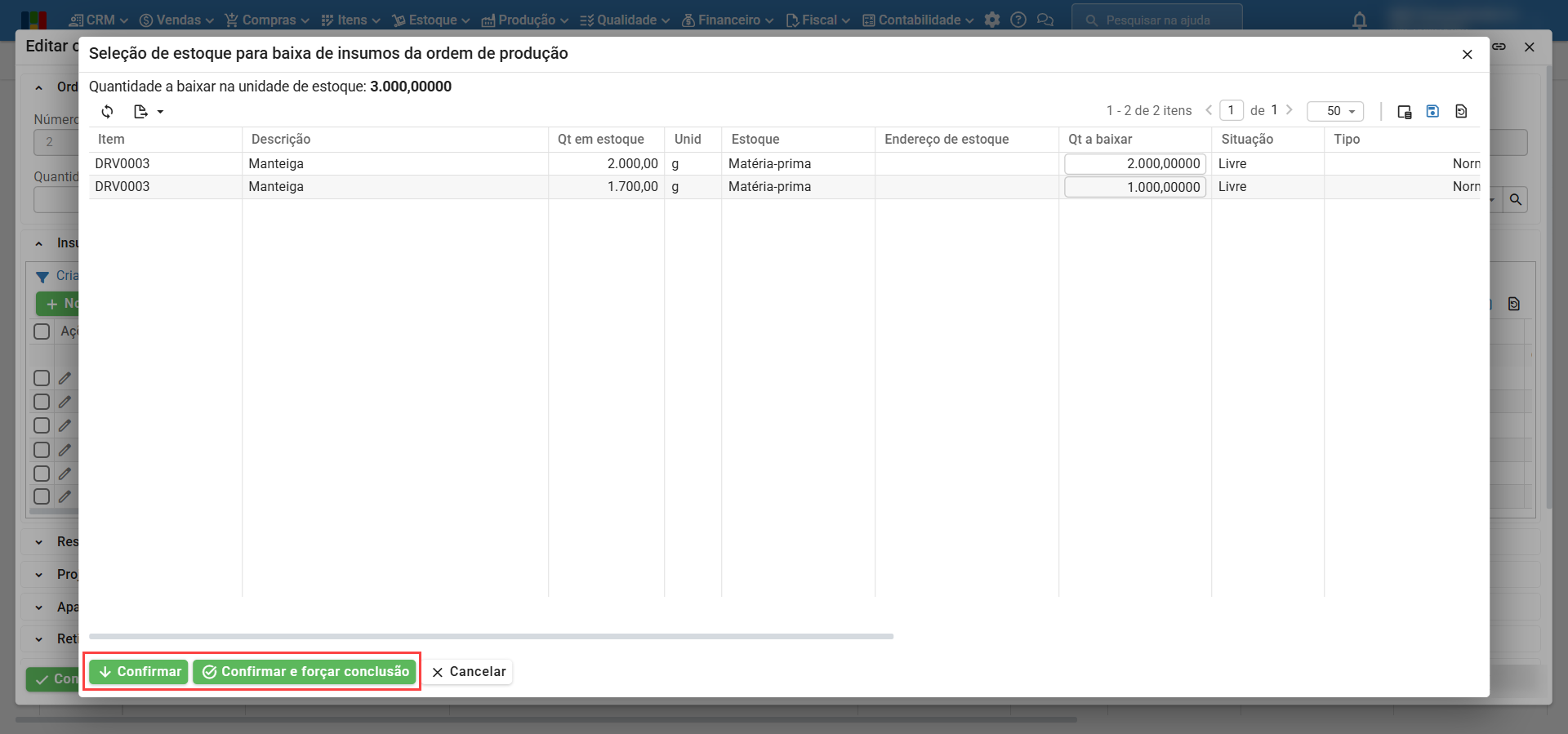Edit first insumo row with pencil icon

pos(65,378)
